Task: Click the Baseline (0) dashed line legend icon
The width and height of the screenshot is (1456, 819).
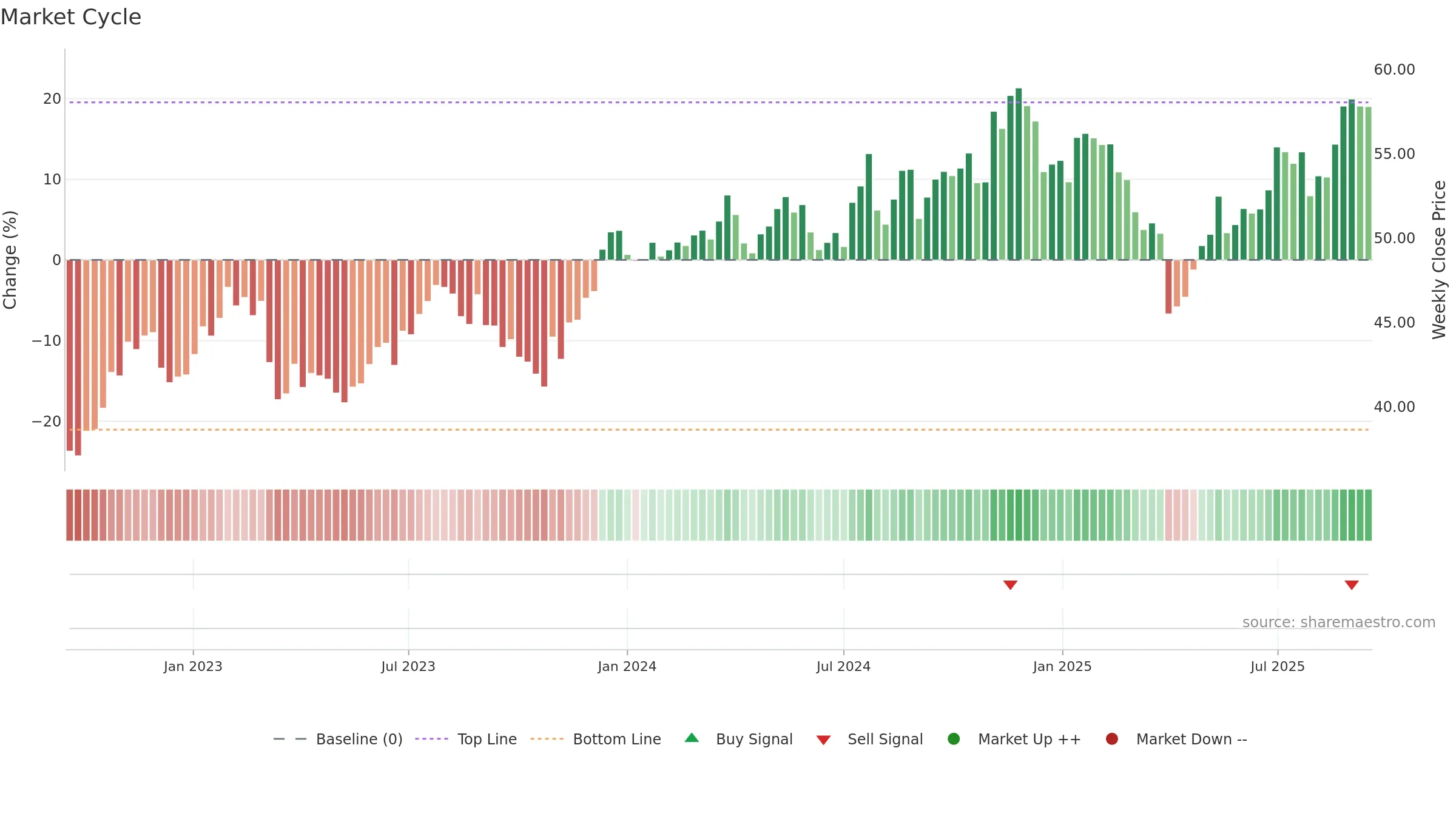Action: pyautogui.click(x=290, y=739)
